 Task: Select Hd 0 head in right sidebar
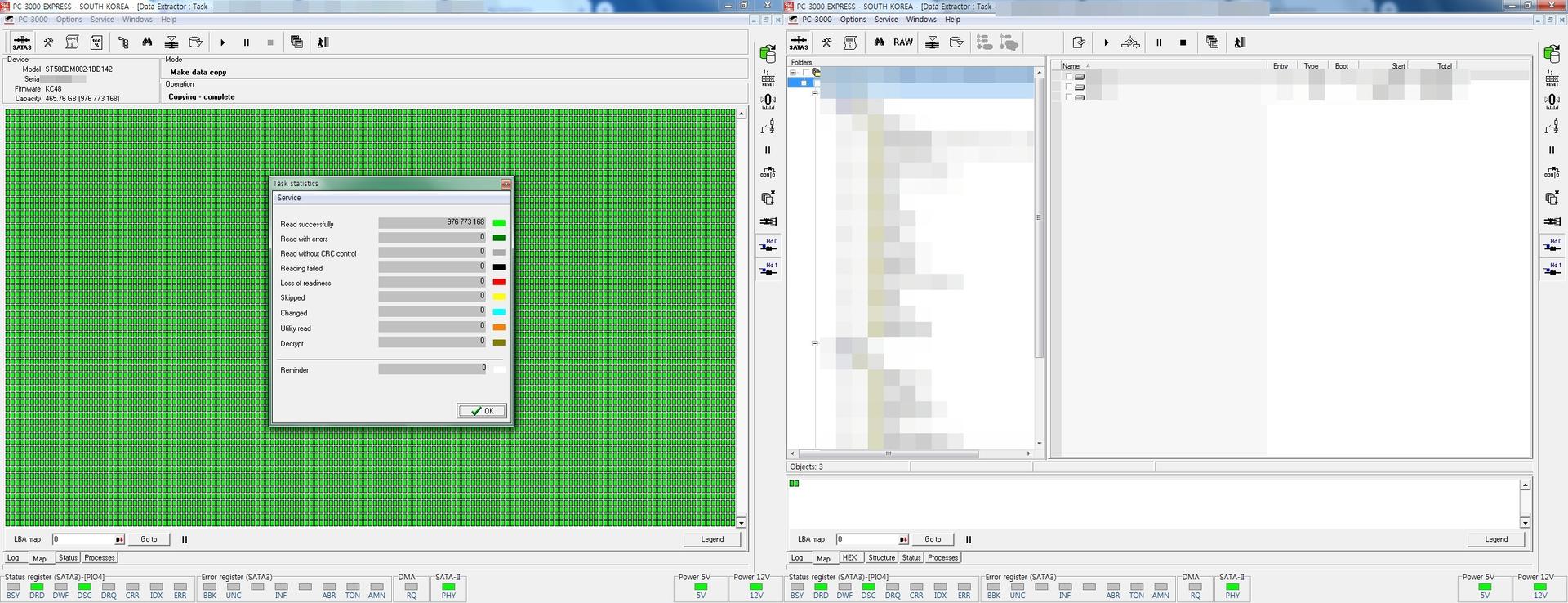point(1552,245)
